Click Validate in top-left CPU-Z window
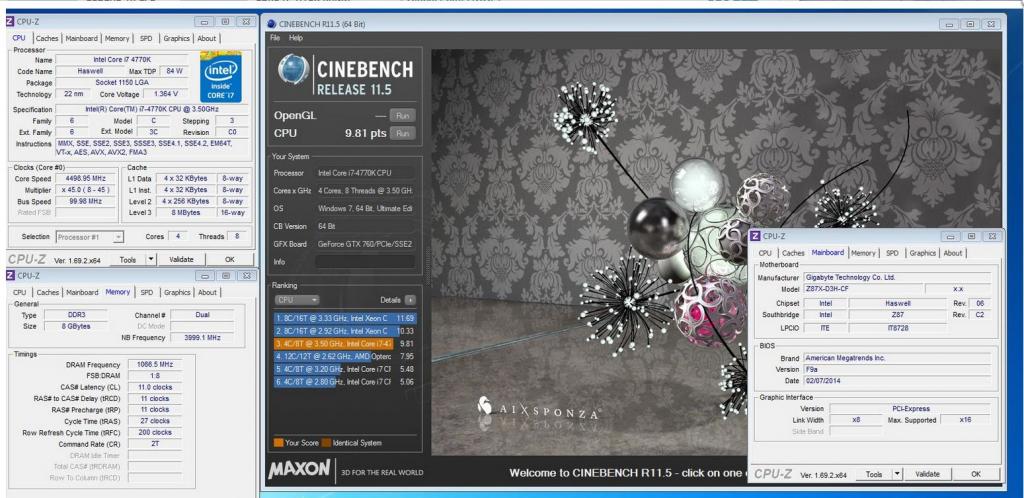The width and height of the screenshot is (1024, 498). tap(181, 260)
